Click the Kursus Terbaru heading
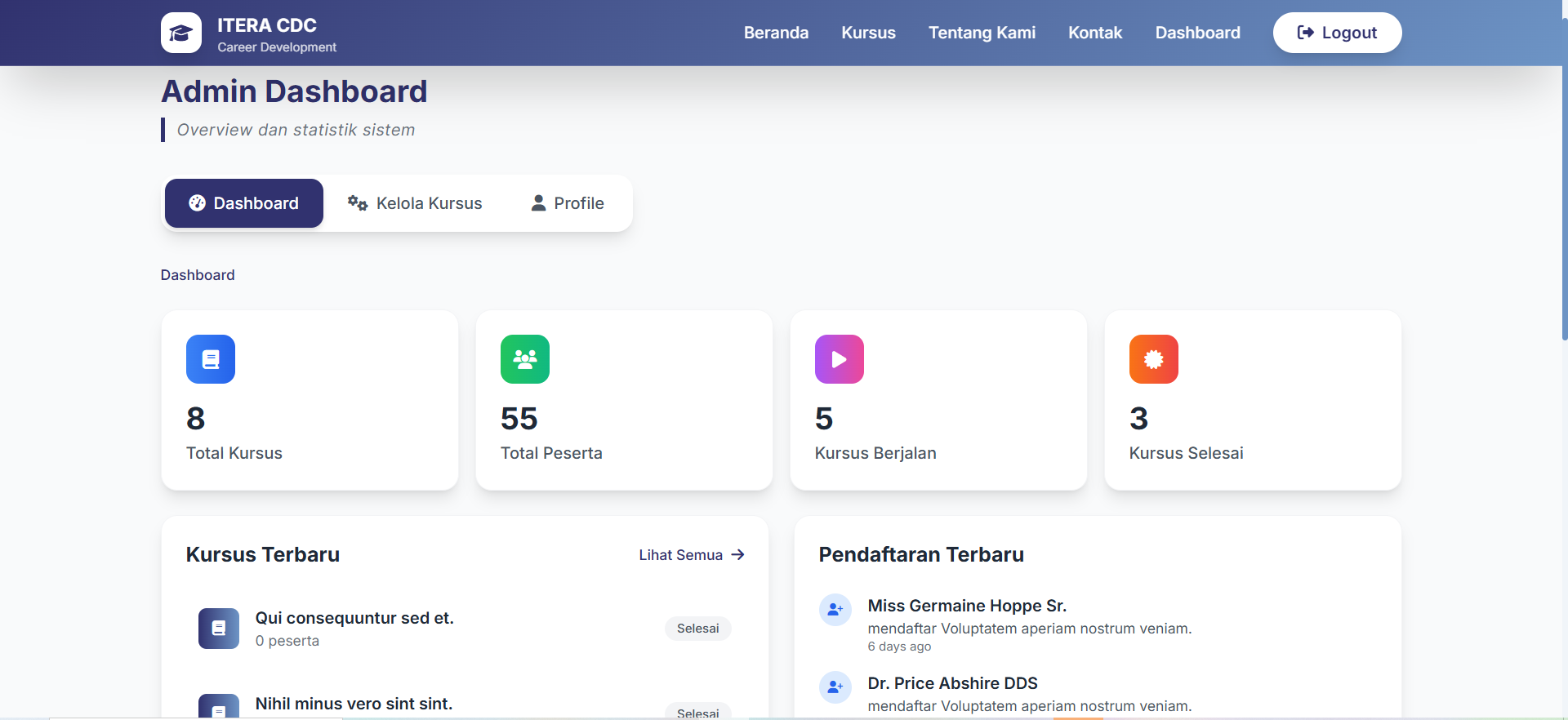The image size is (1568, 720). [x=263, y=554]
